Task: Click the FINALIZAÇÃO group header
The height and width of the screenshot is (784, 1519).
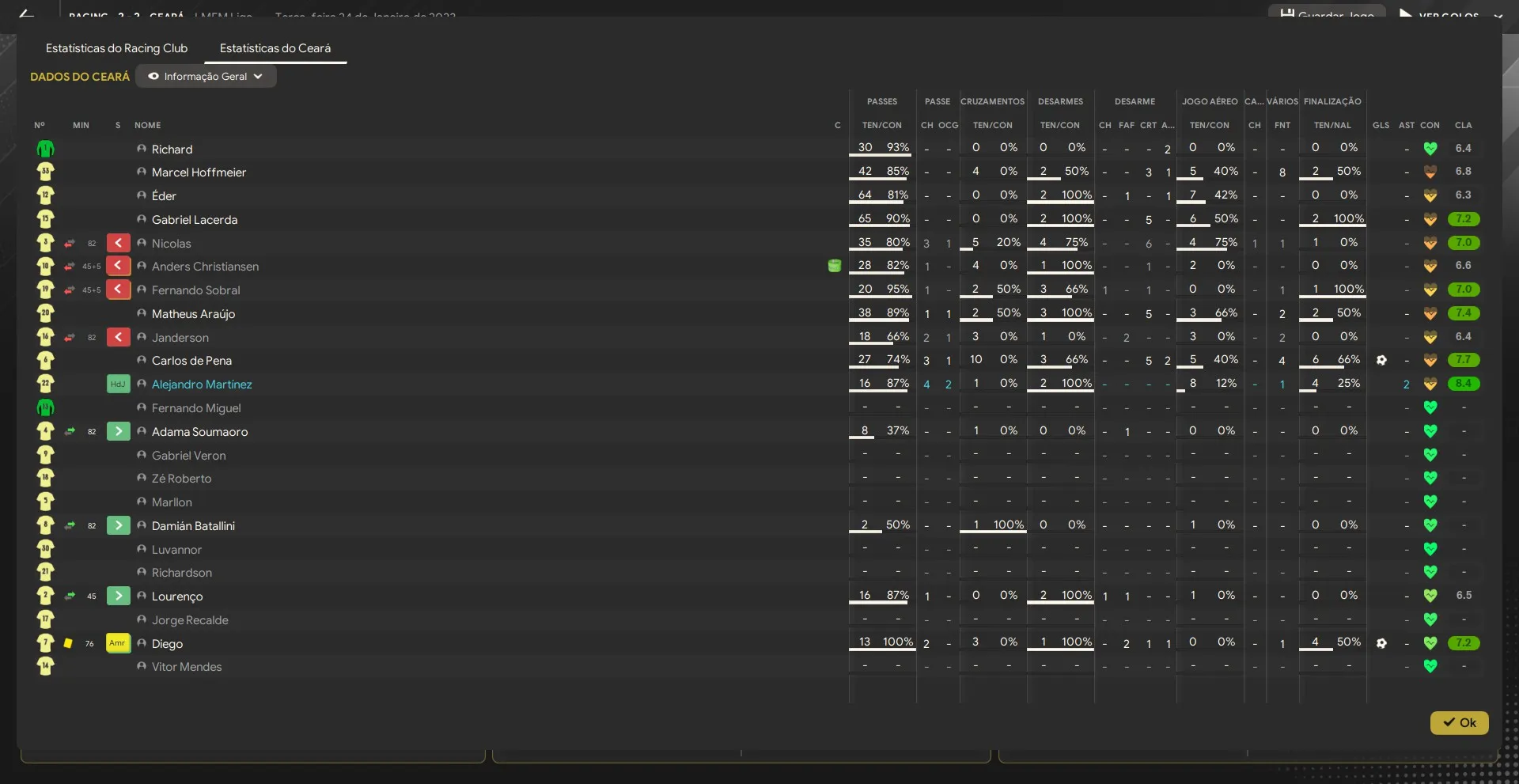Action: 1332,101
